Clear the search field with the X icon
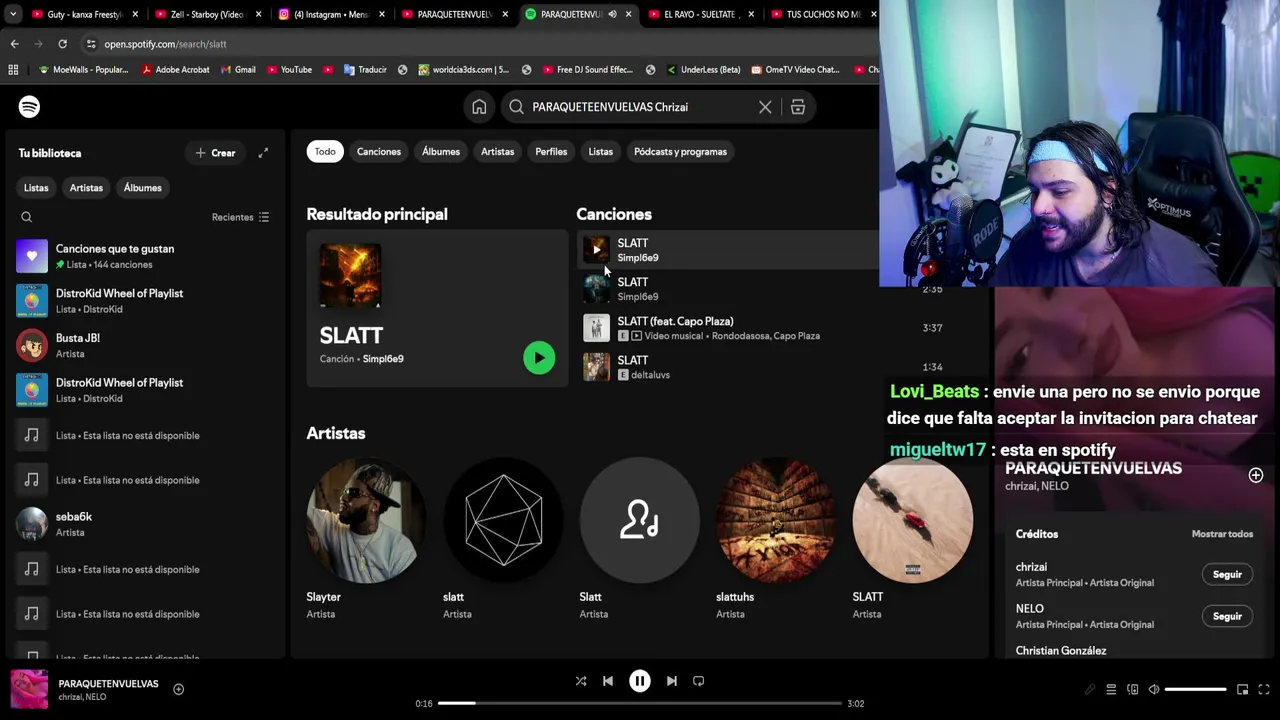The image size is (1280, 720). (765, 107)
